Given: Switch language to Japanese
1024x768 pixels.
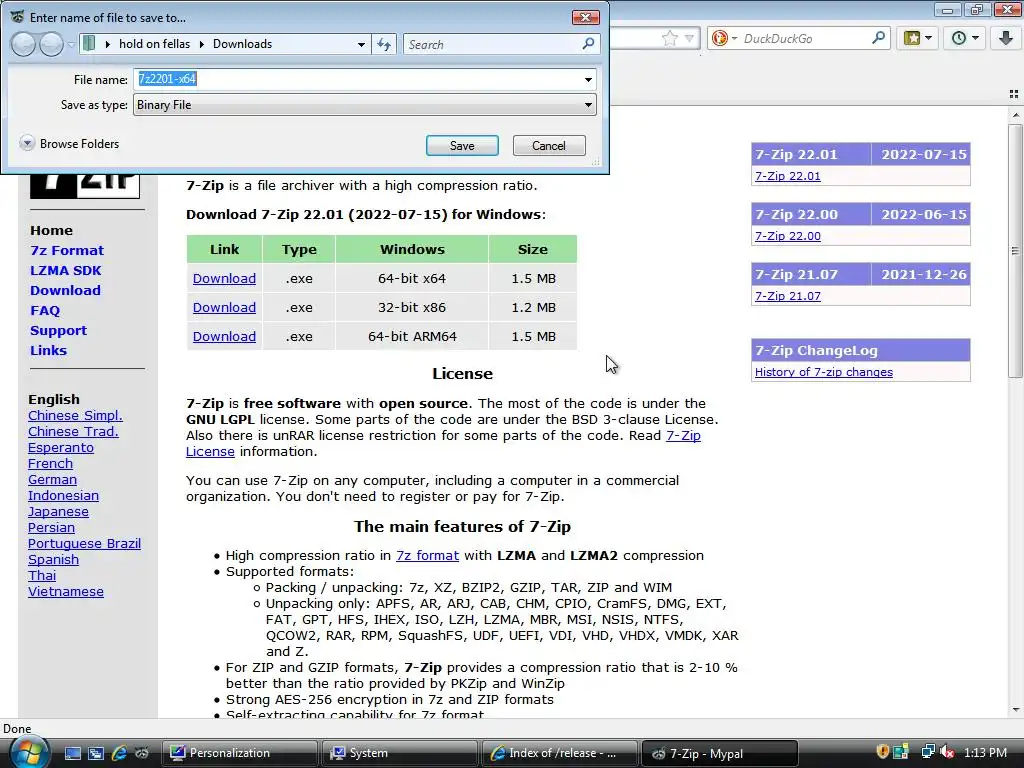Looking at the screenshot, I should pyautogui.click(x=58, y=511).
